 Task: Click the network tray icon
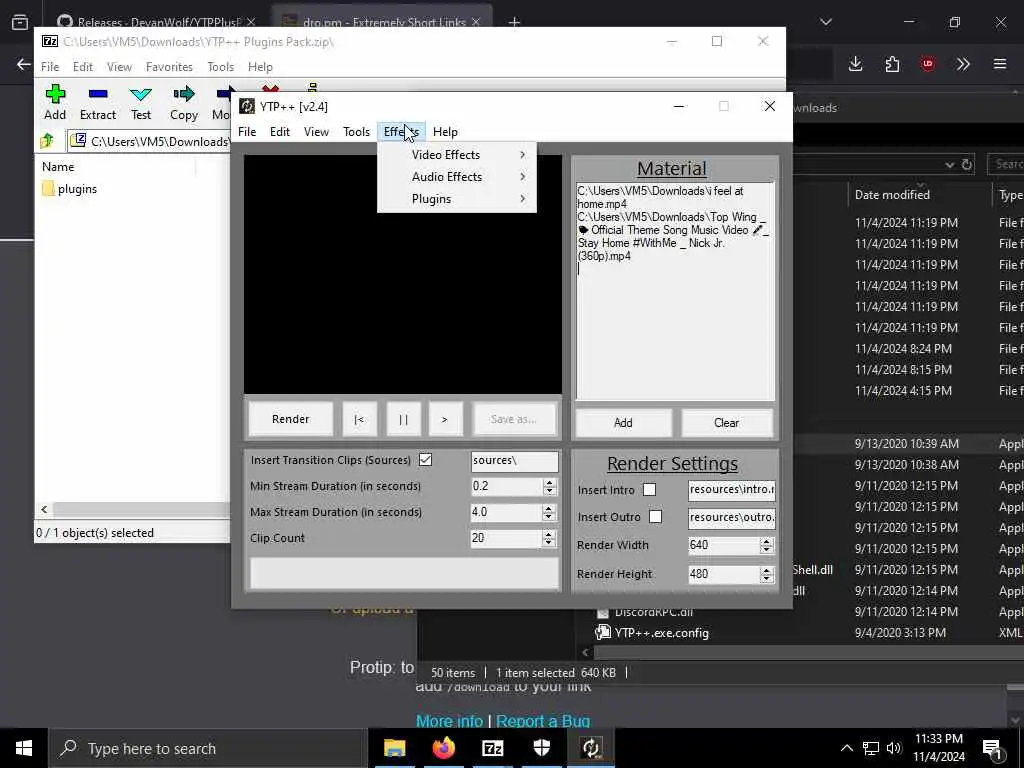pos(871,748)
